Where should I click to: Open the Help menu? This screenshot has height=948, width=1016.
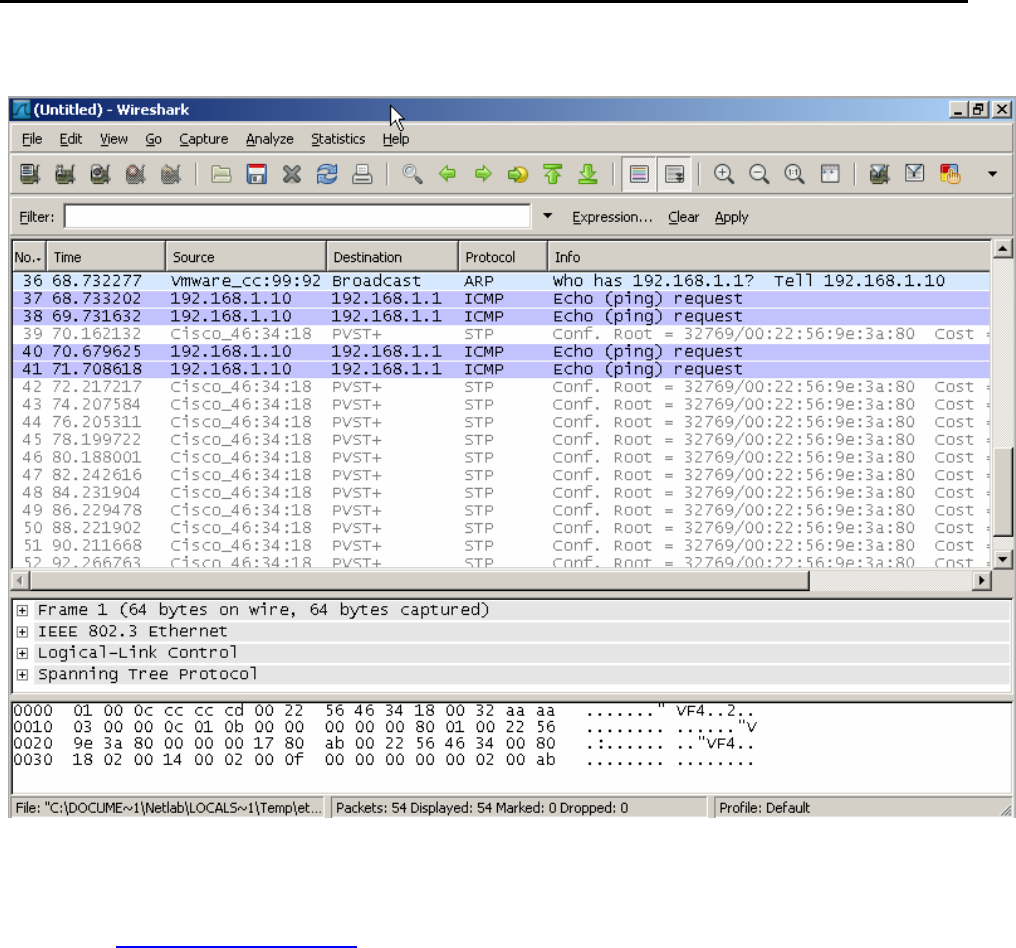click(x=395, y=139)
